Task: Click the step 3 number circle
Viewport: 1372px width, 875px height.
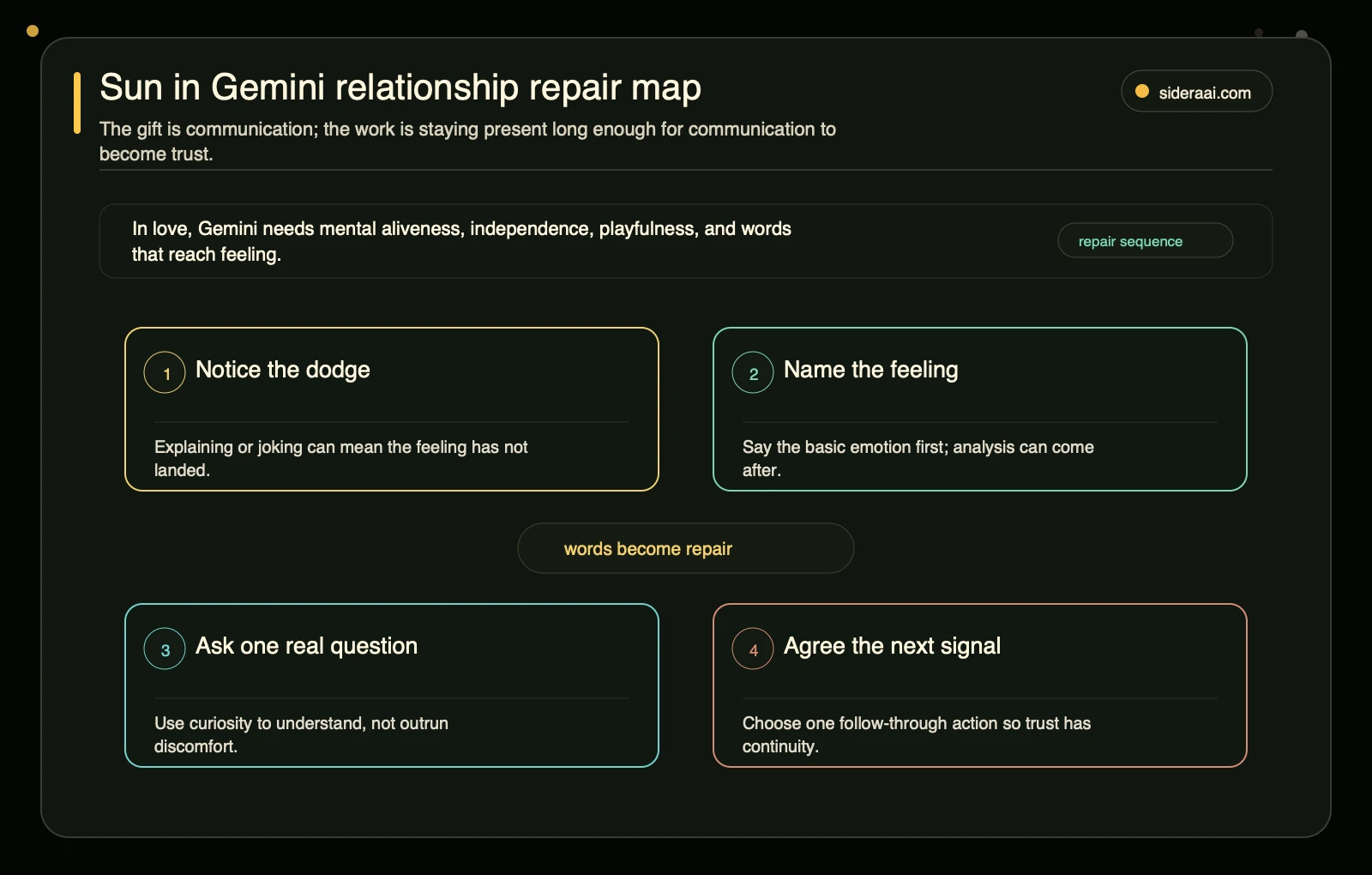Action: point(165,649)
